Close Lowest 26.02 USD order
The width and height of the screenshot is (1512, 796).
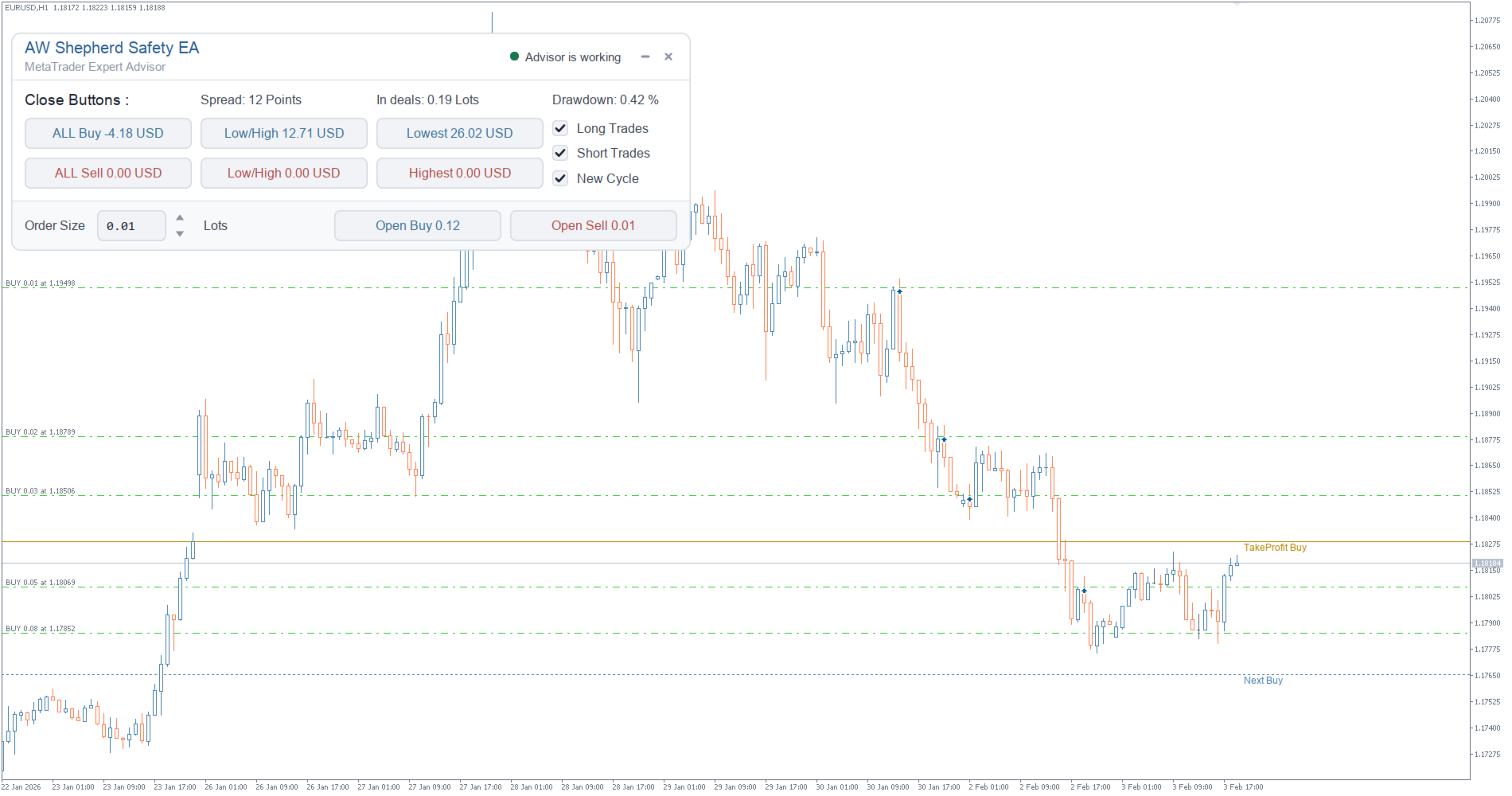pos(460,133)
